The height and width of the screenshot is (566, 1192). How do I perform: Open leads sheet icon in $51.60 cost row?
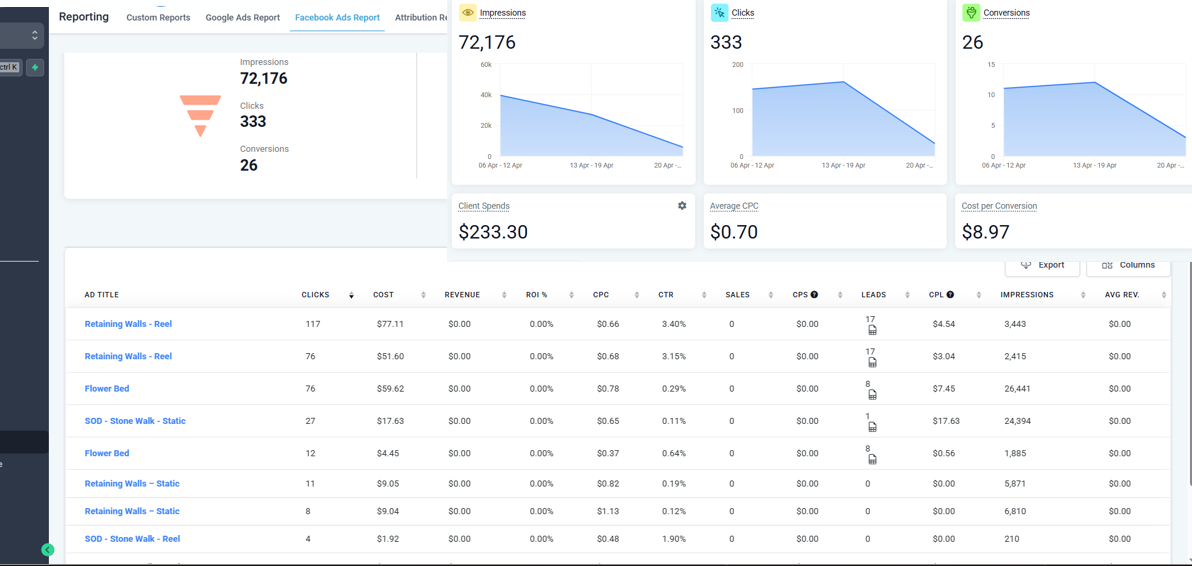pyautogui.click(x=873, y=362)
